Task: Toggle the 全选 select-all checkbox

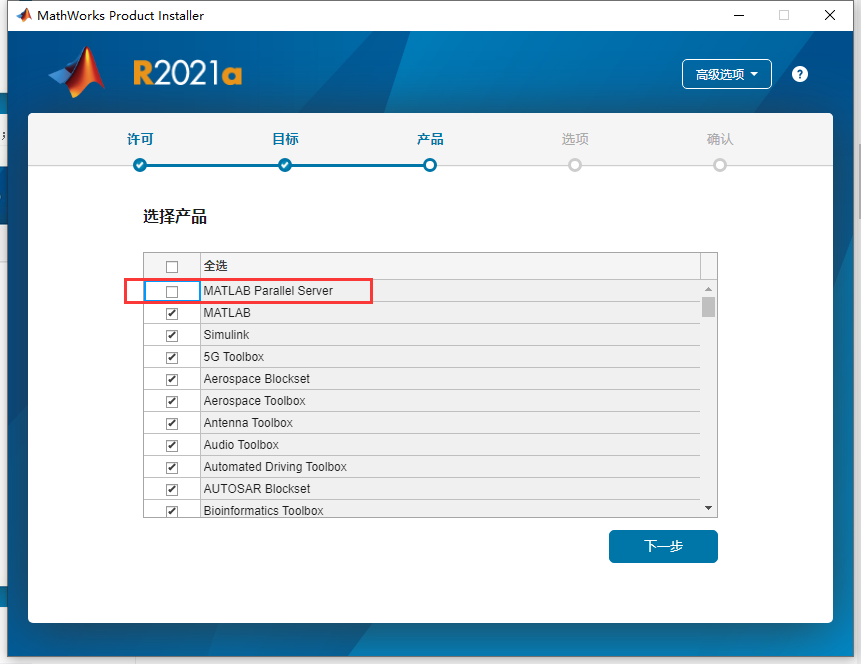Action: coord(171,266)
